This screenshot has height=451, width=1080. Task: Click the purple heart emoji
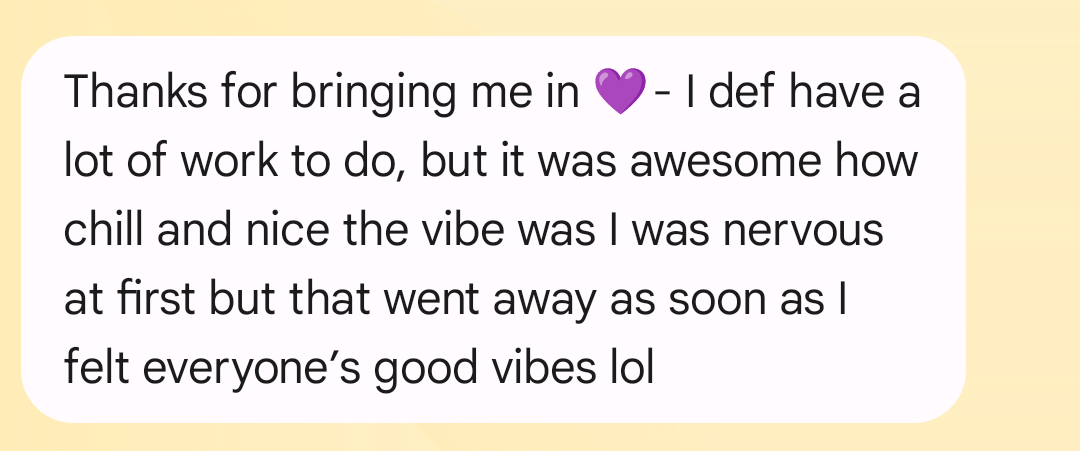pyautogui.click(x=620, y=91)
